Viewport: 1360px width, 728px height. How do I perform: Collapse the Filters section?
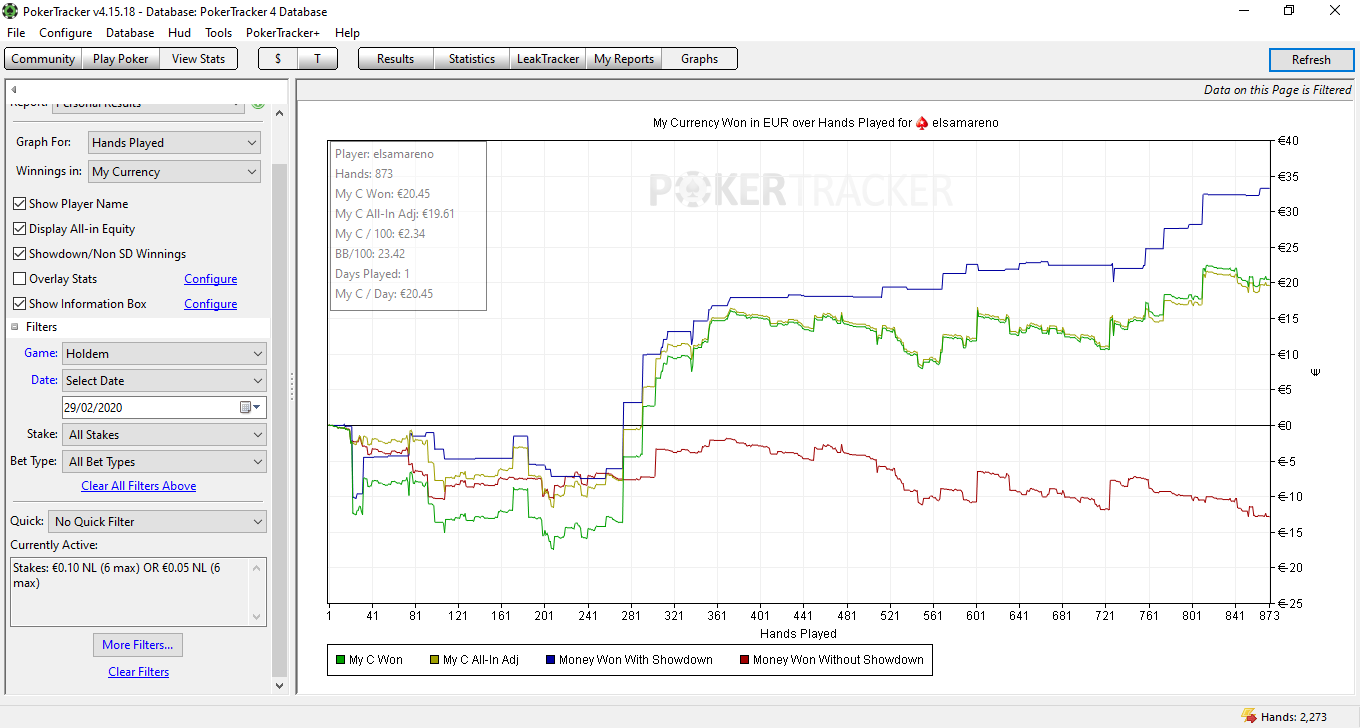tap(15, 327)
